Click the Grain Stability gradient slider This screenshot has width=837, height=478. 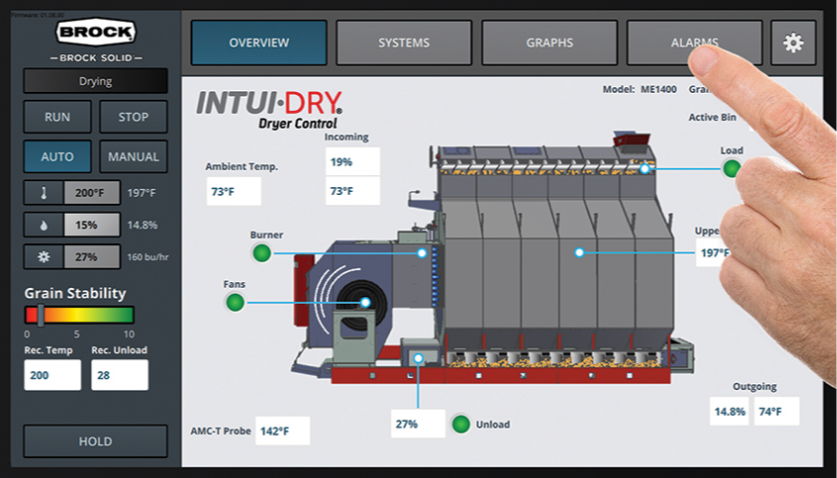pyautogui.click(x=79, y=315)
